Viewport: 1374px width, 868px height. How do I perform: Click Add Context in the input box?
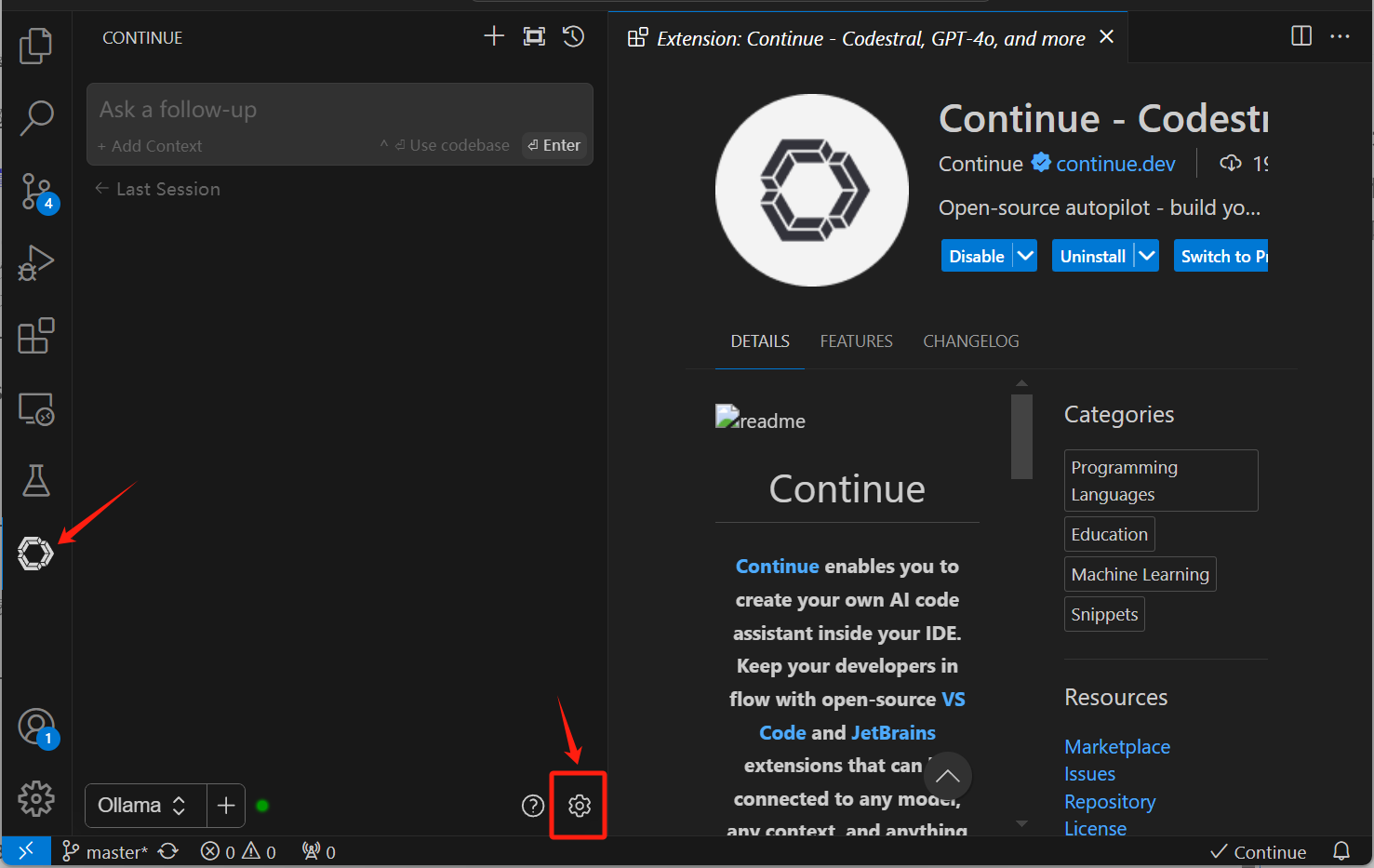point(150,146)
